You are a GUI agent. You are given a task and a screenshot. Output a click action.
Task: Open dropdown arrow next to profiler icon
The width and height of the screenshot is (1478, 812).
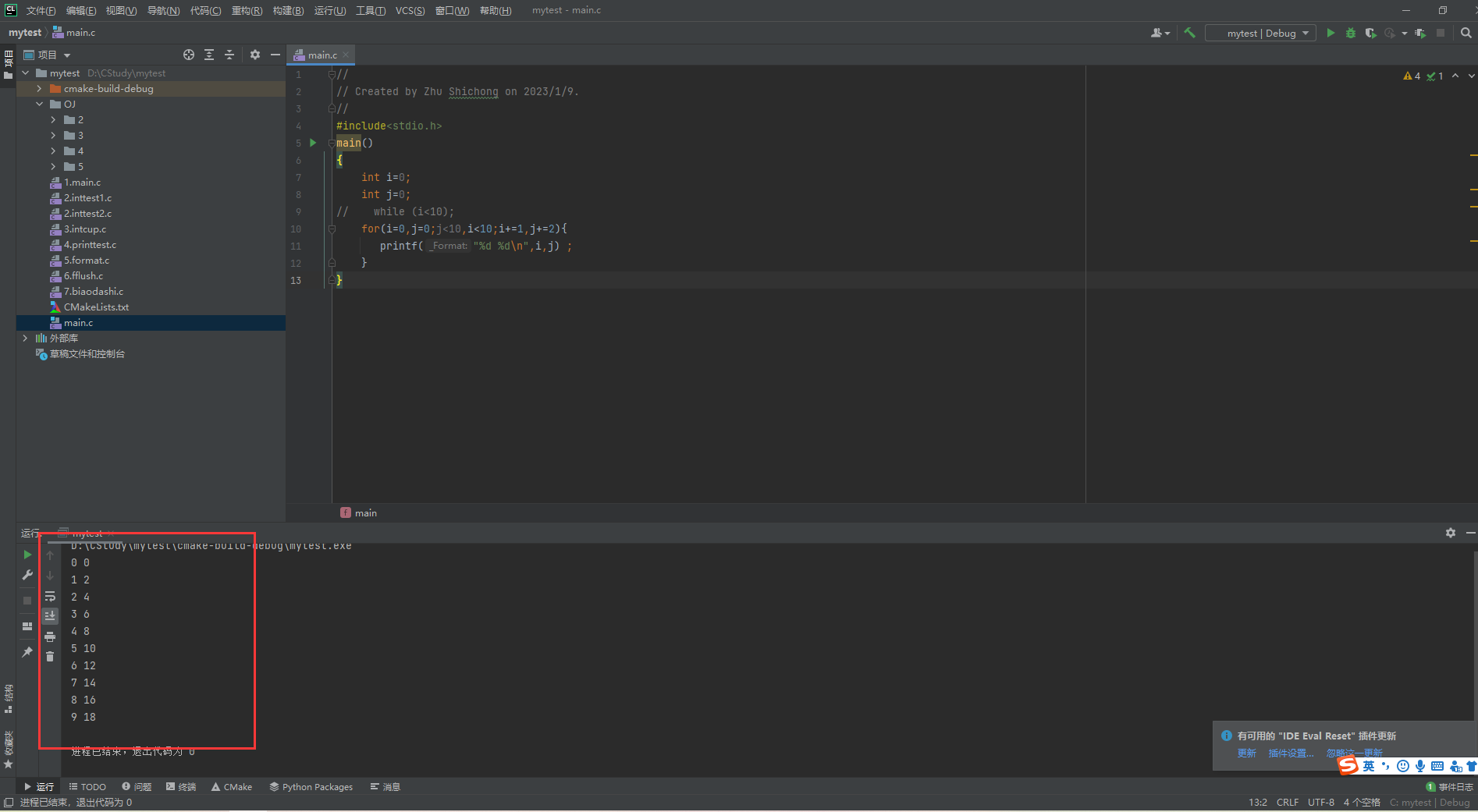pyautogui.click(x=1405, y=33)
